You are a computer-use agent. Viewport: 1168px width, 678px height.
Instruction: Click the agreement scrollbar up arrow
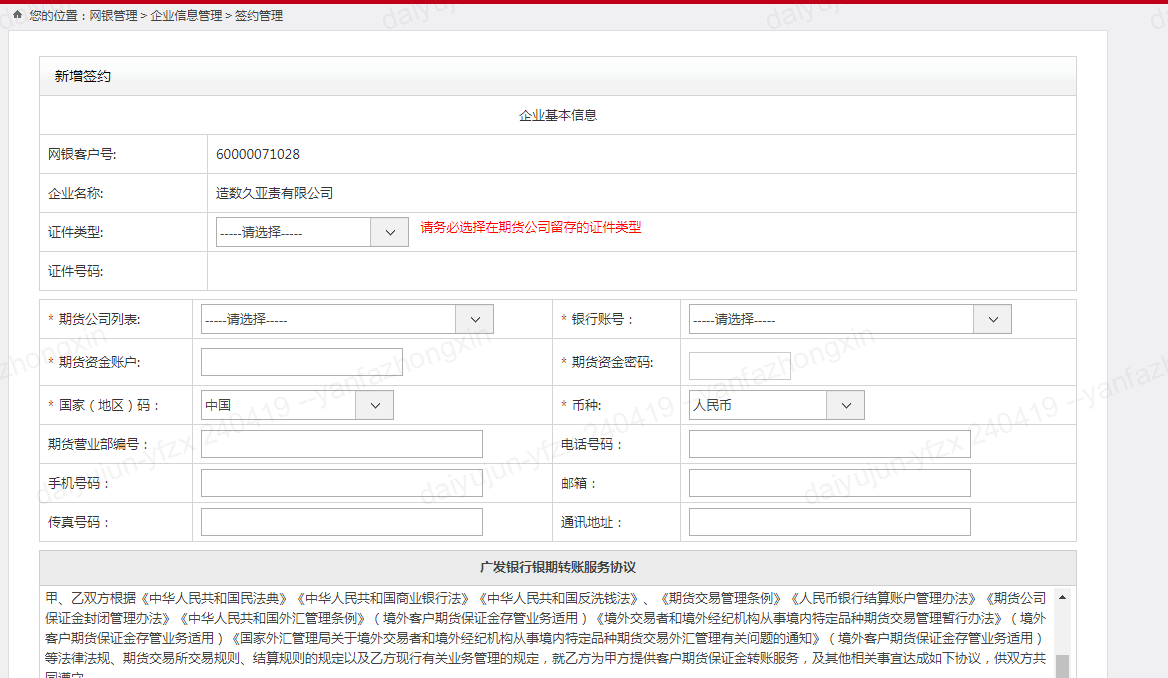tap(1062, 597)
